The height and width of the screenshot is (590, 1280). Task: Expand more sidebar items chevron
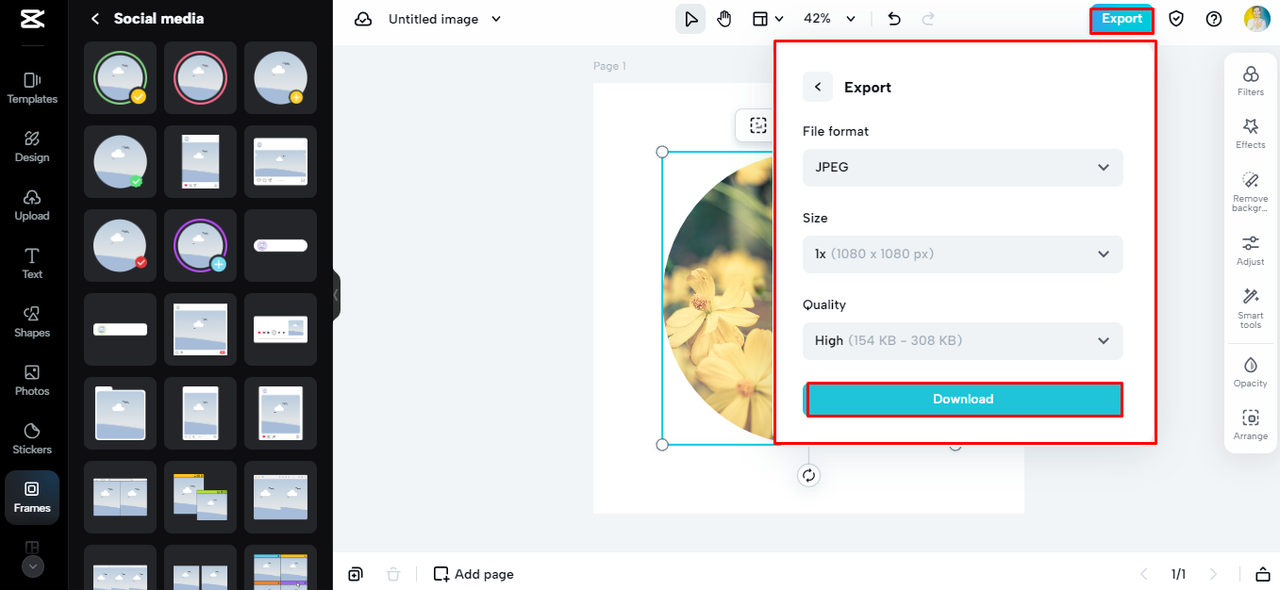tap(33, 566)
